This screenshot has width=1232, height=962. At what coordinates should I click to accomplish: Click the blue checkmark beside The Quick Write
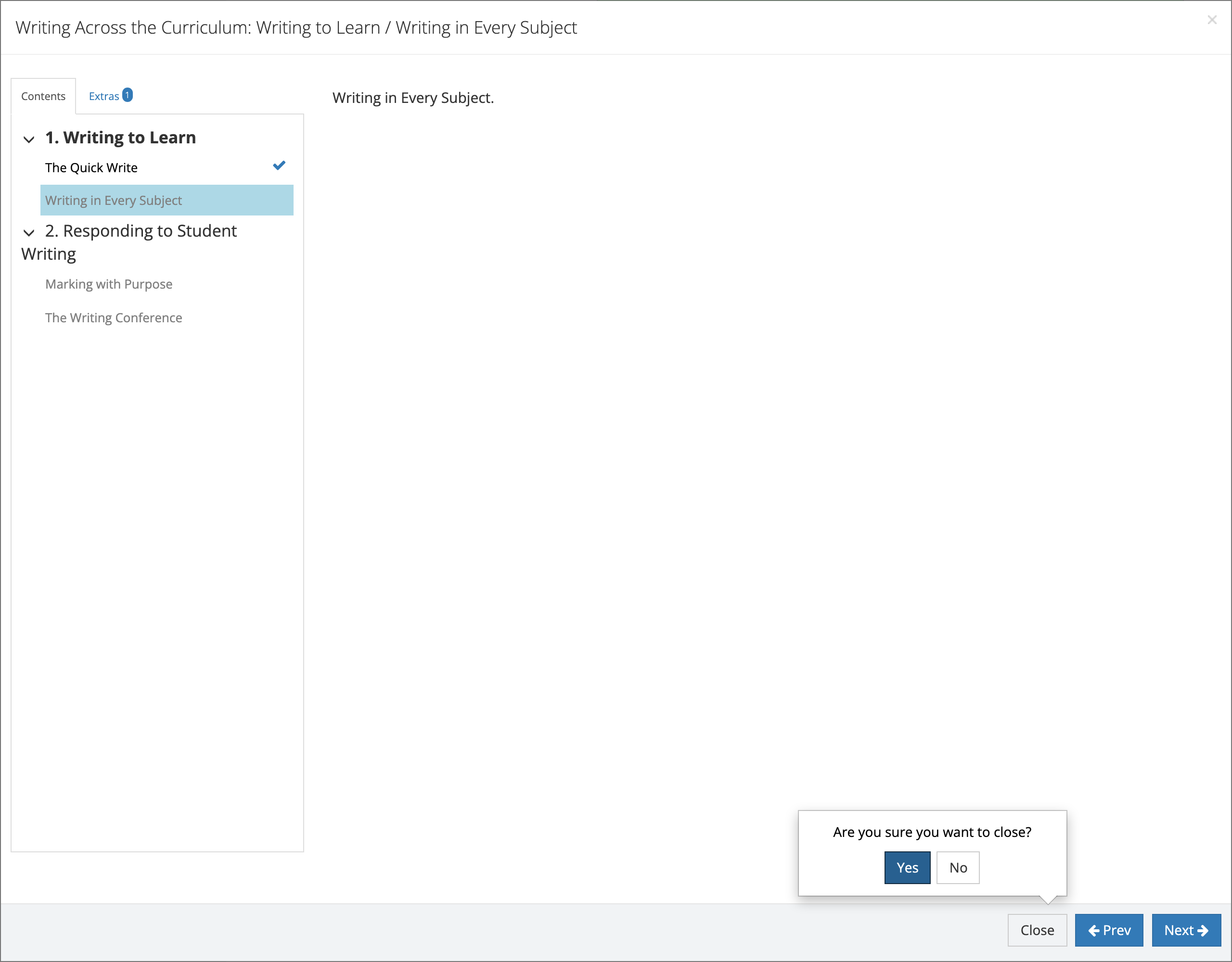coord(279,166)
